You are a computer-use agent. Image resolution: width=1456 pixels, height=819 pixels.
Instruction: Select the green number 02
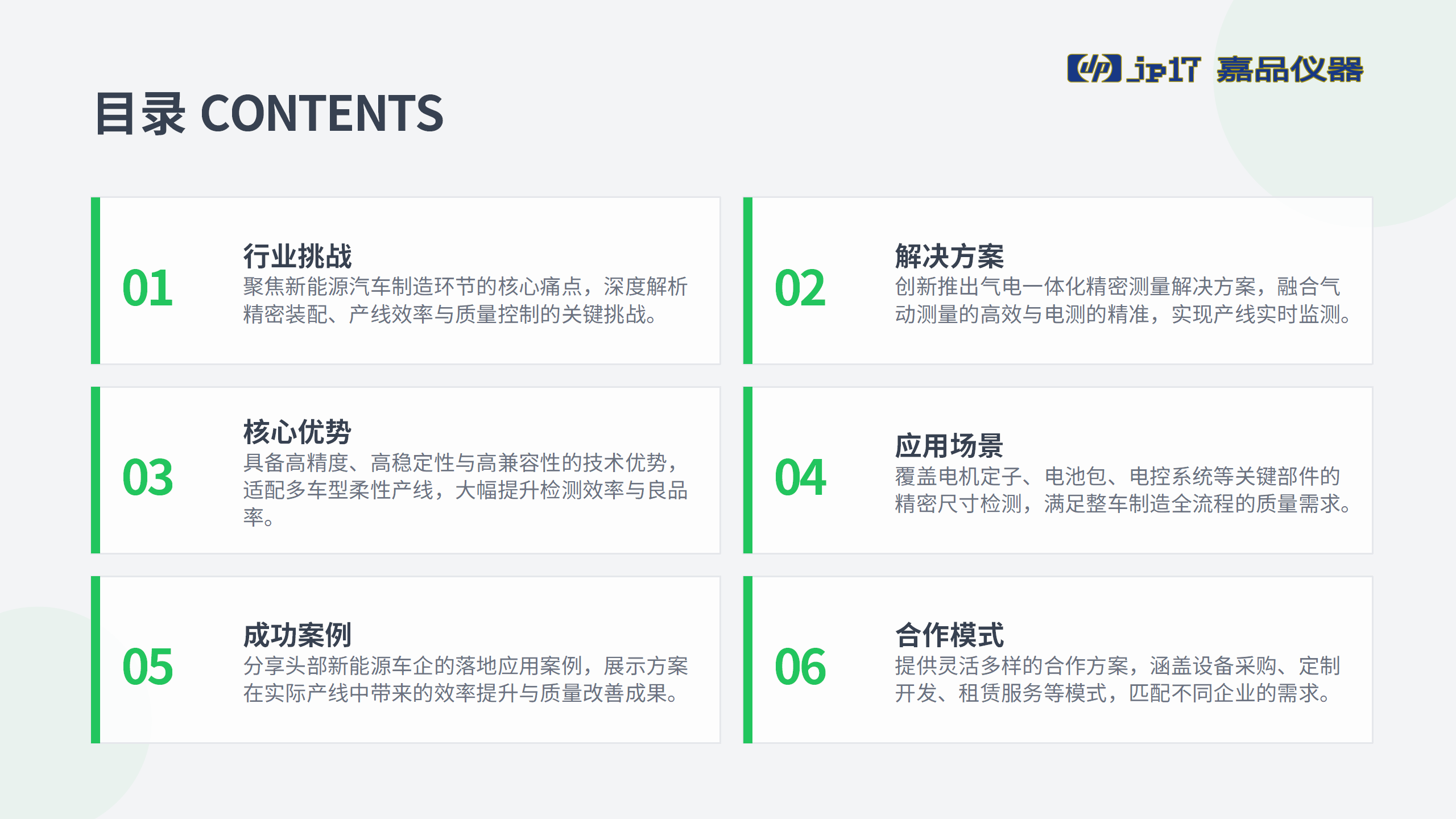click(800, 288)
